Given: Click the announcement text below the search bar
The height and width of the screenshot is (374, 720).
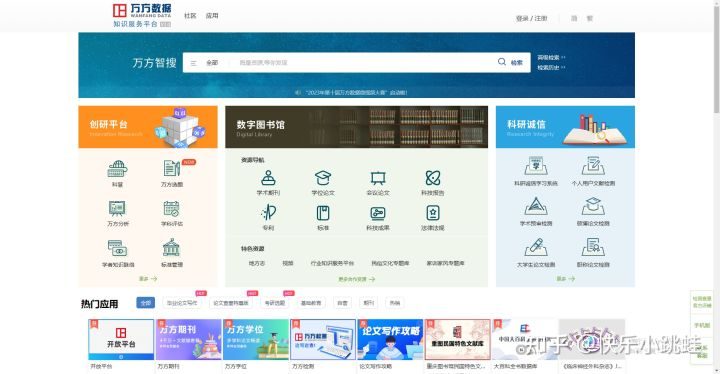Looking at the screenshot, I should (356, 92).
